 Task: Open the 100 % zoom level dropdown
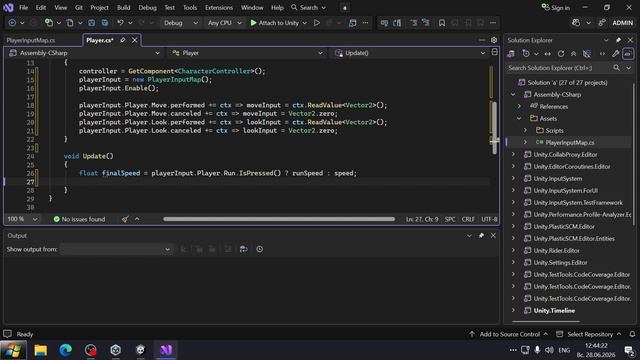coord(22,219)
